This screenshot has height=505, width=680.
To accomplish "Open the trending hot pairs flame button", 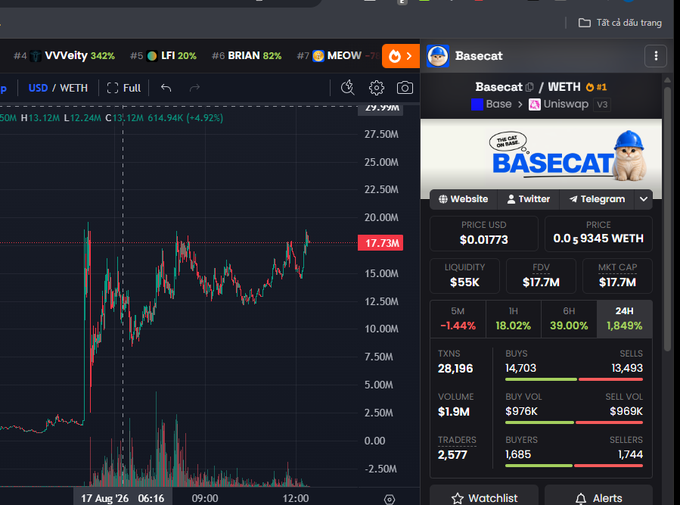I will pyautogui.click(x=400, y=56).
